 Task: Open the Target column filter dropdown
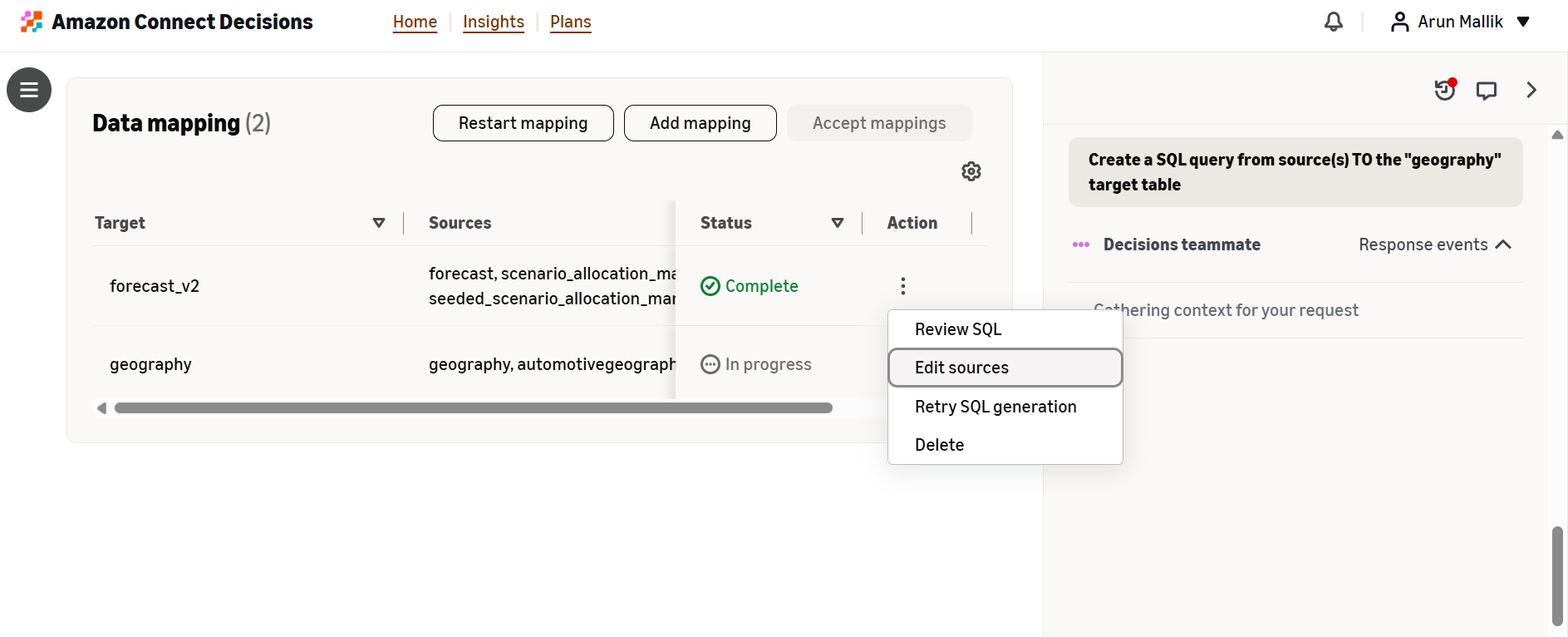pyautogui.click(x=379, y=223)
